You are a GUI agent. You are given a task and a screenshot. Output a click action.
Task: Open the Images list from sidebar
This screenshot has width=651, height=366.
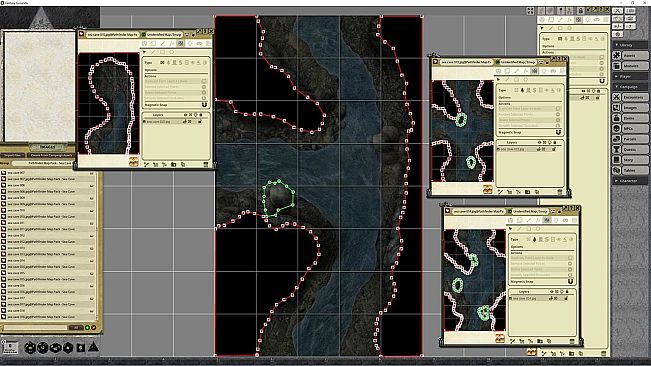[x=630, y=107]
